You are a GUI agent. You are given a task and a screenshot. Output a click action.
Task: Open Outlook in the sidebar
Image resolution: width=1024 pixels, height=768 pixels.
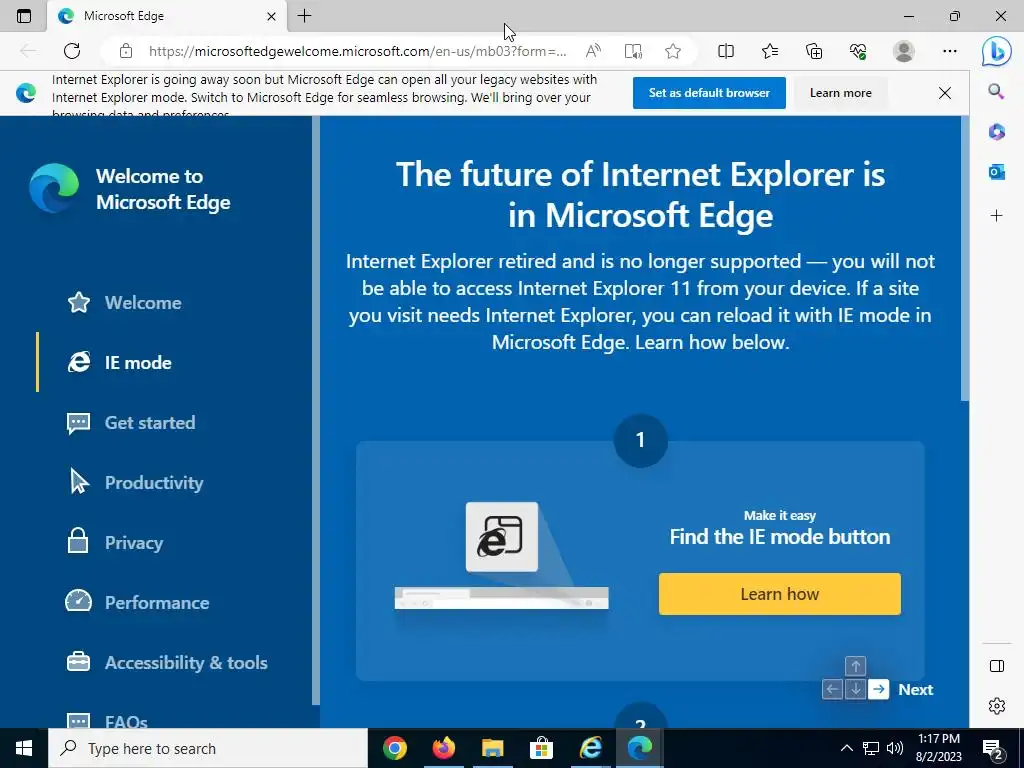click(997, 172)
